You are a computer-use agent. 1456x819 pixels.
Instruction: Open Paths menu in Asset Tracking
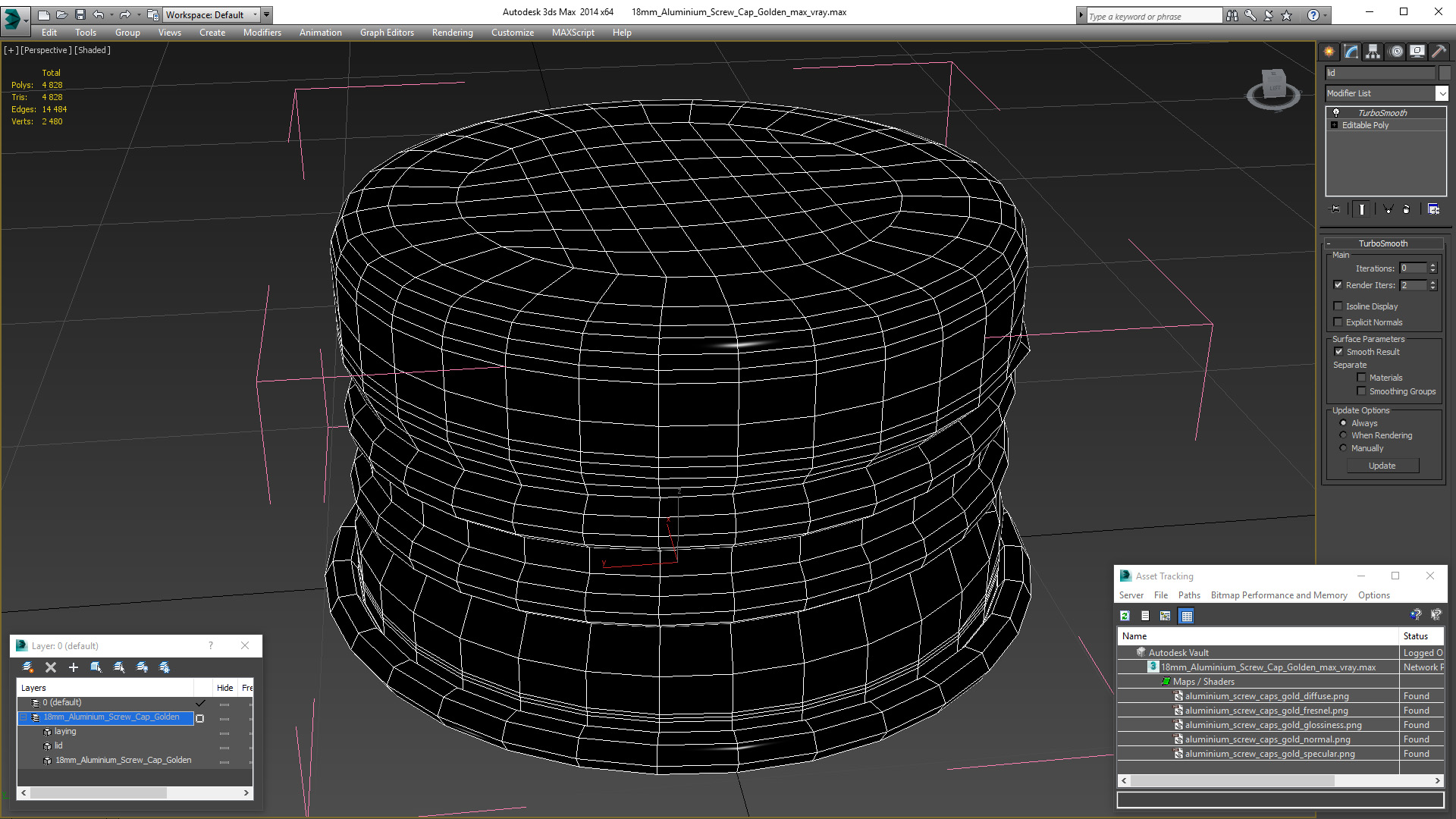(x=1189, y=595)
